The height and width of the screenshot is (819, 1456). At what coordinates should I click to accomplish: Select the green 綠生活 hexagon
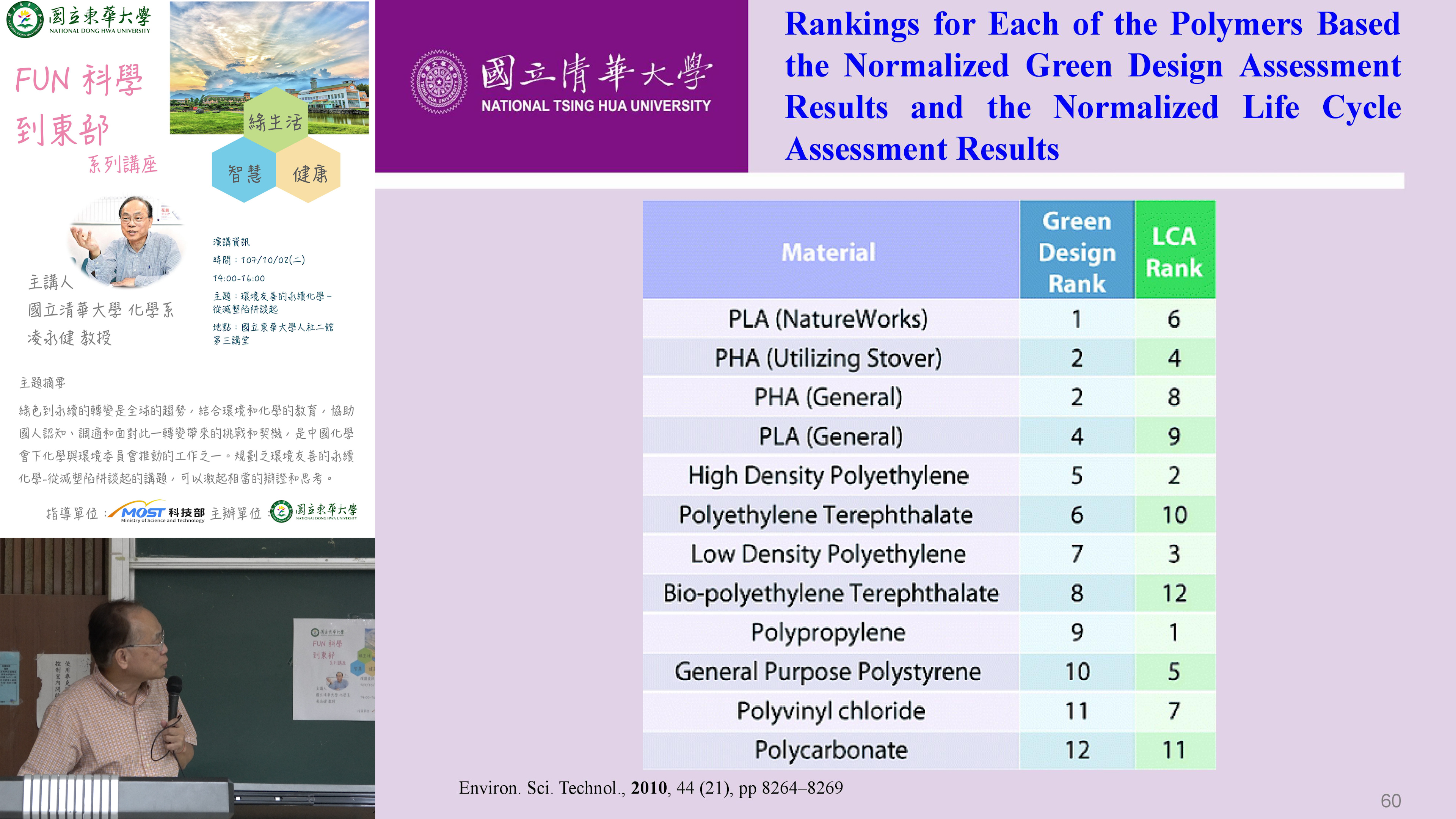(x=275, y=121)
